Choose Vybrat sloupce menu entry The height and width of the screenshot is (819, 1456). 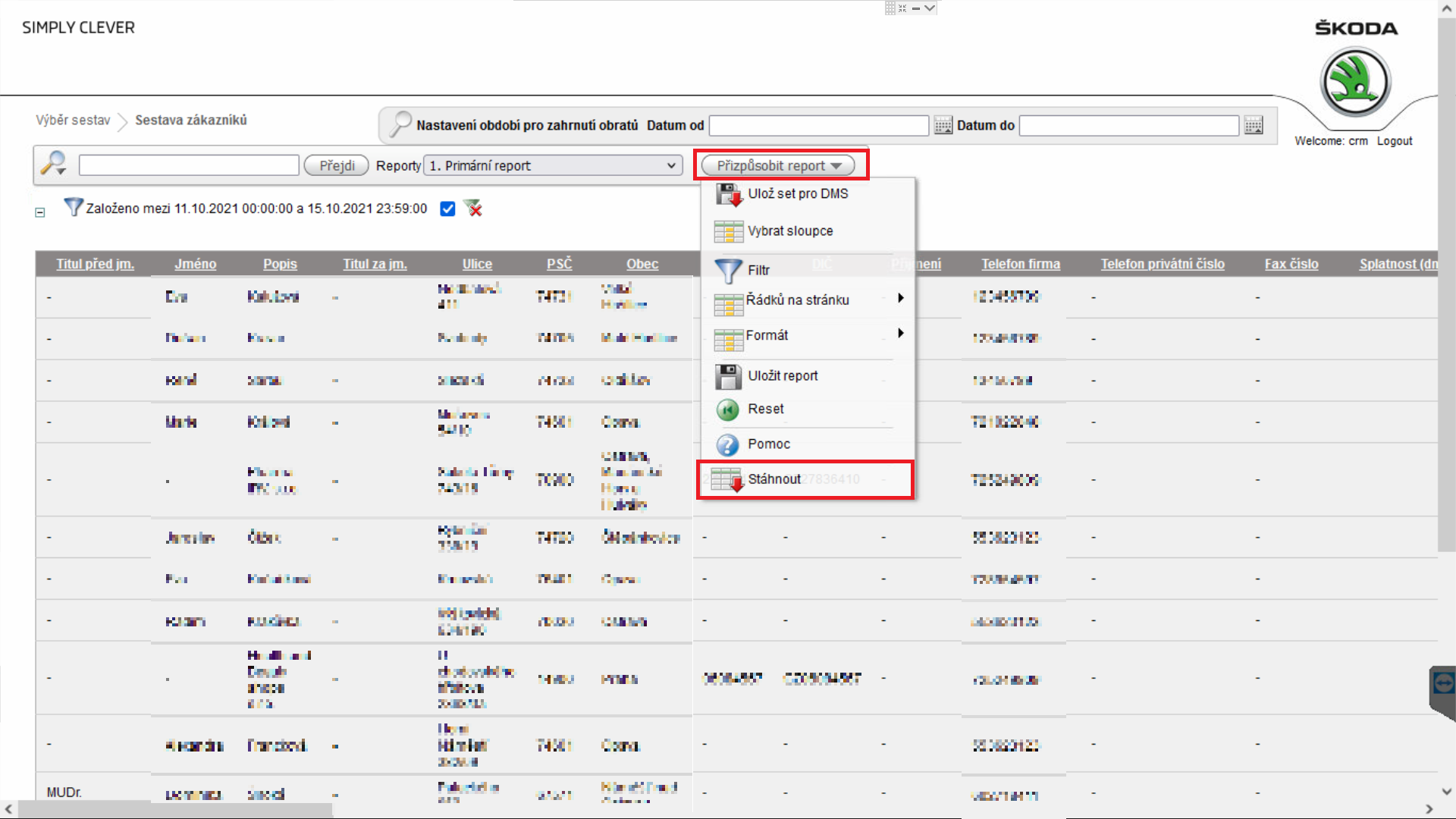click(x=789, y=231)
